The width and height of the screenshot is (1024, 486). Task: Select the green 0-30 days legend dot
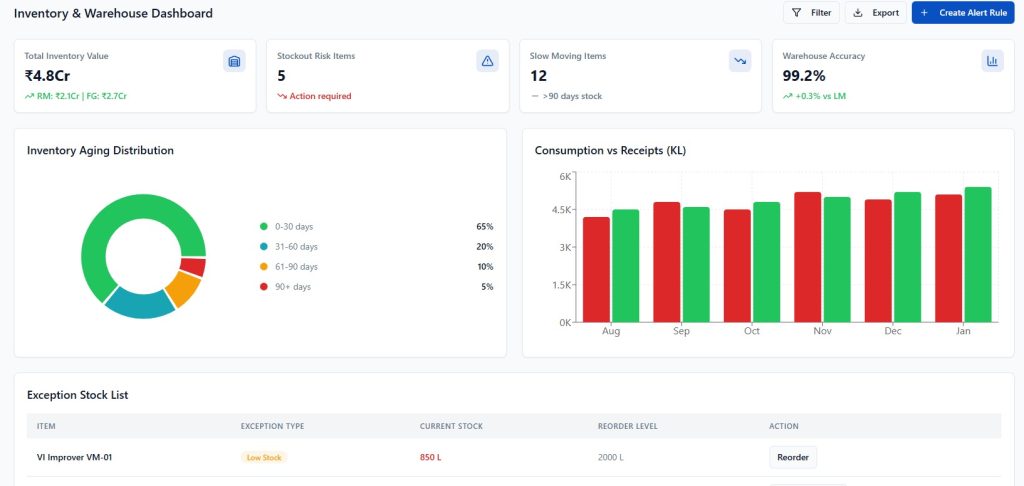point(264,227)
